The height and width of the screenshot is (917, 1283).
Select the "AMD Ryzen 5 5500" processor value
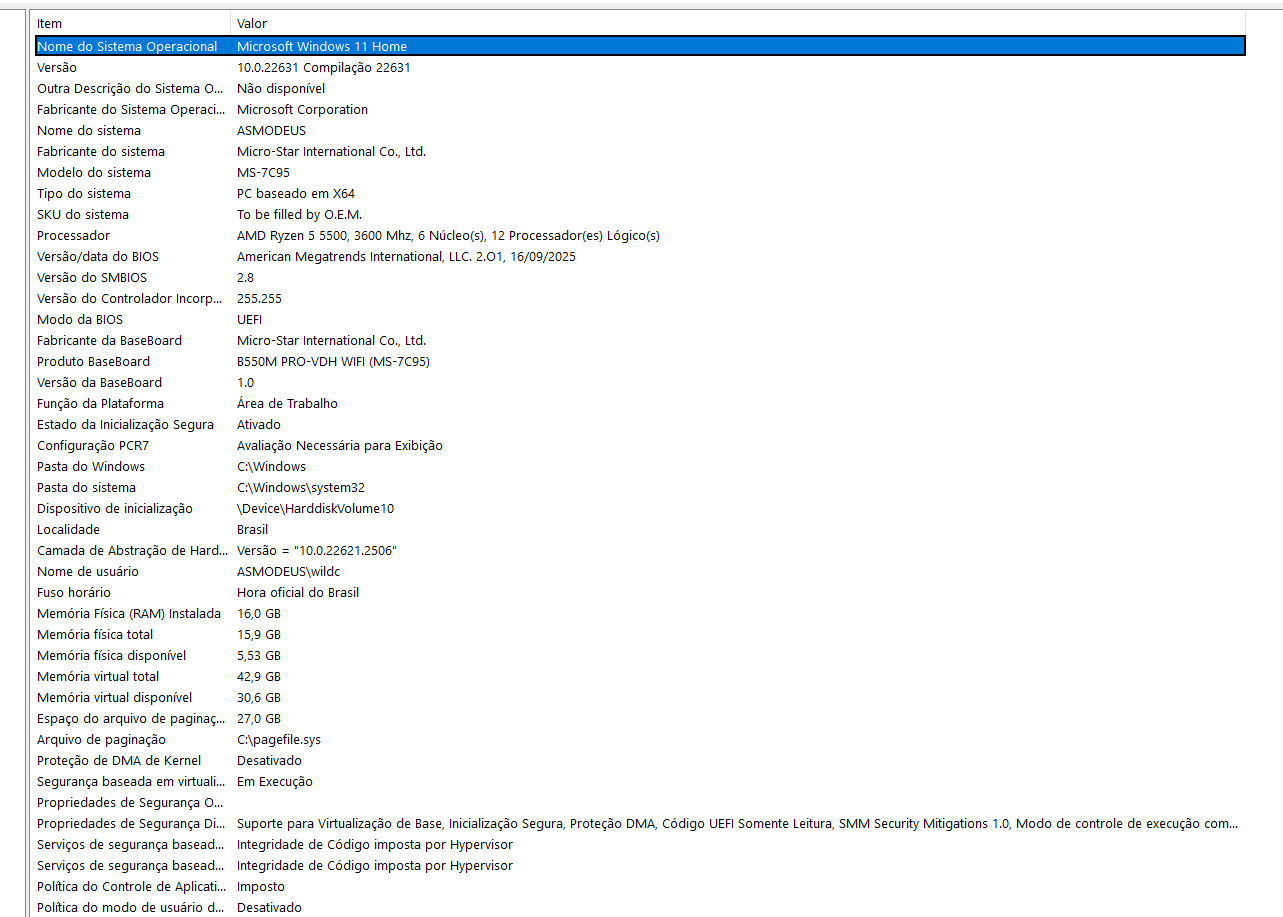click(448, 235)
